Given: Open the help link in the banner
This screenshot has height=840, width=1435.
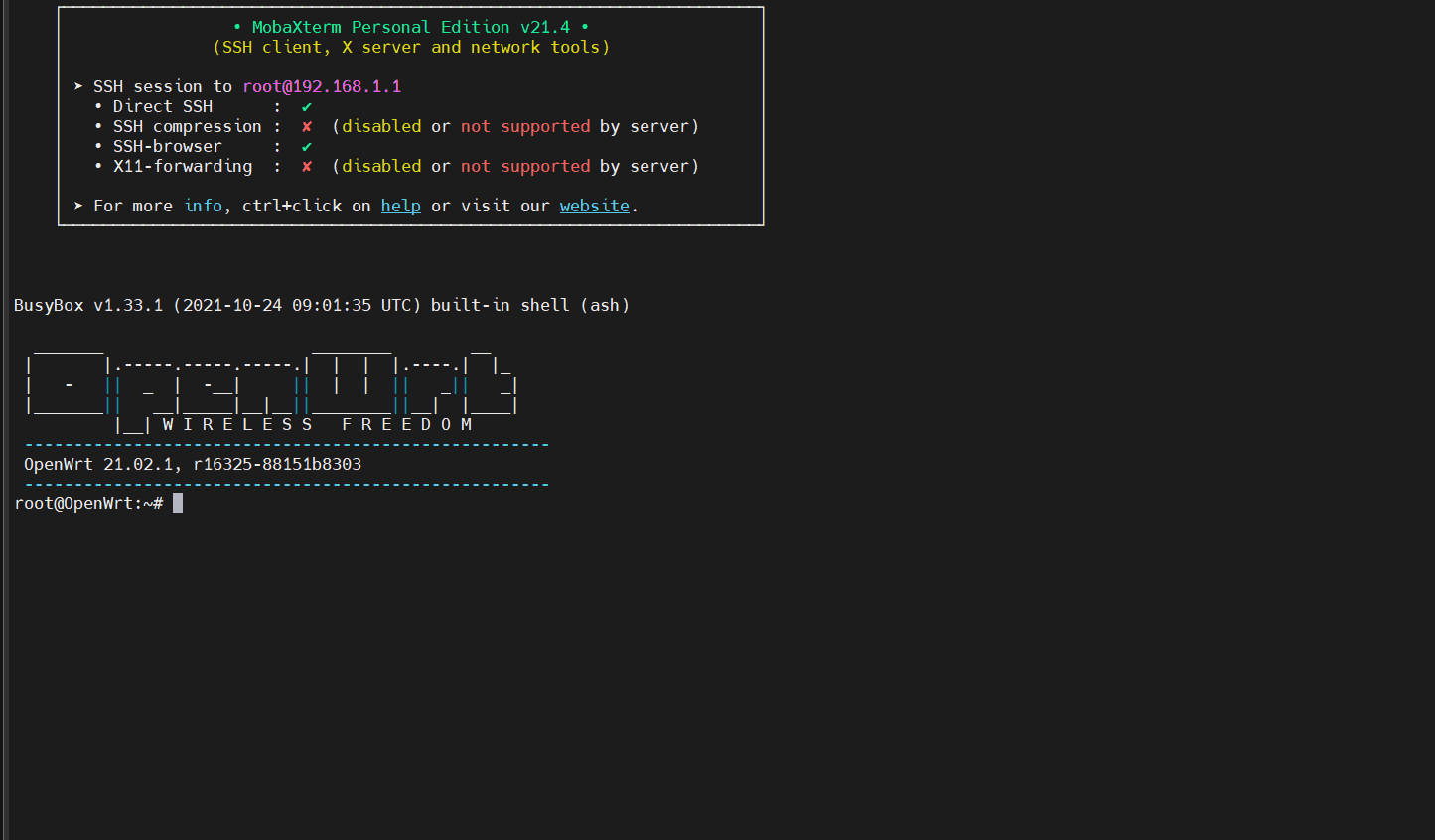Looking at the screenshot, I should pyautogui.click(x=401, y=206).
